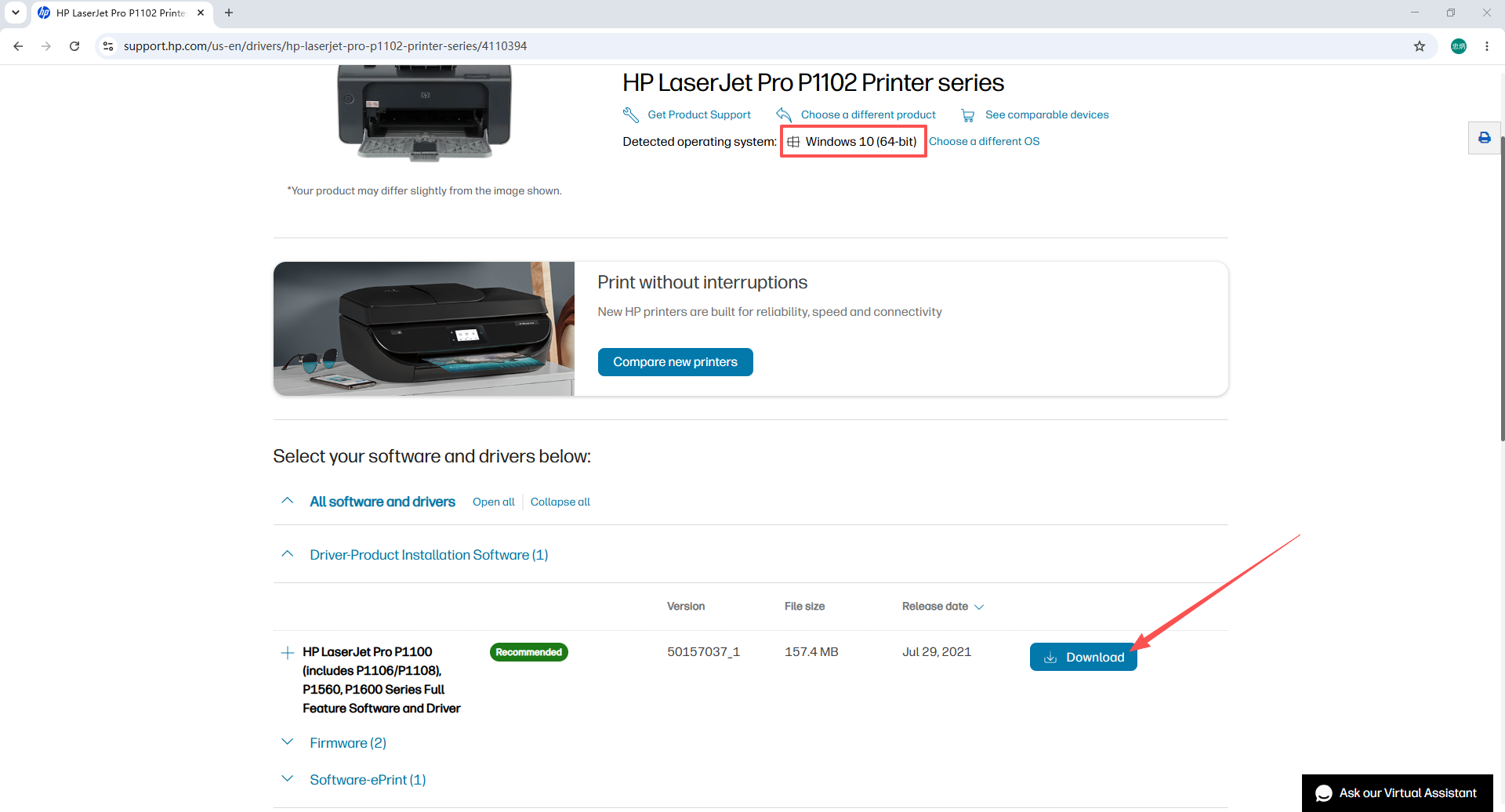Viewport: 1505px width, 812px height.
Task: Collapse the All software and drivers chevron
Action: [x=288, y=501]
